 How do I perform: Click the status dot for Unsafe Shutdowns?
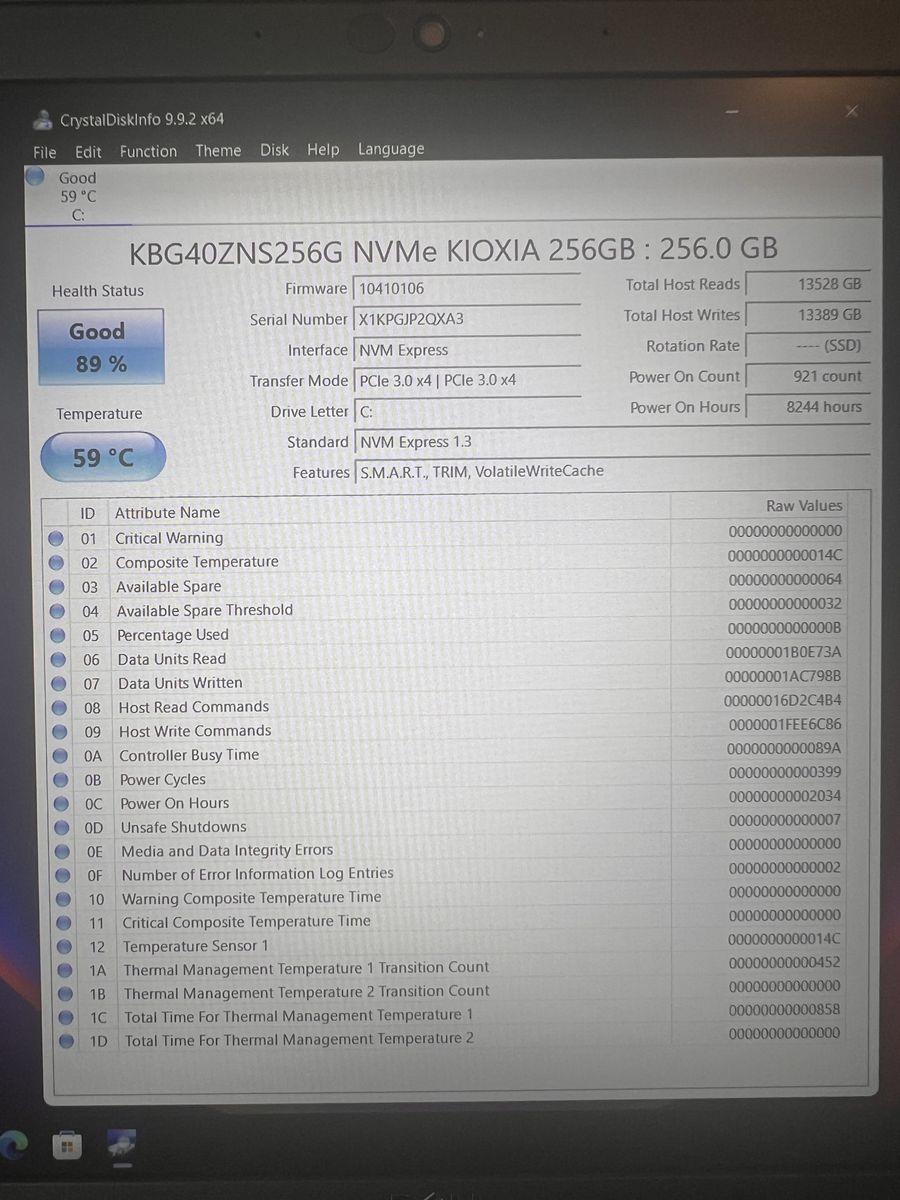point(62,827)
